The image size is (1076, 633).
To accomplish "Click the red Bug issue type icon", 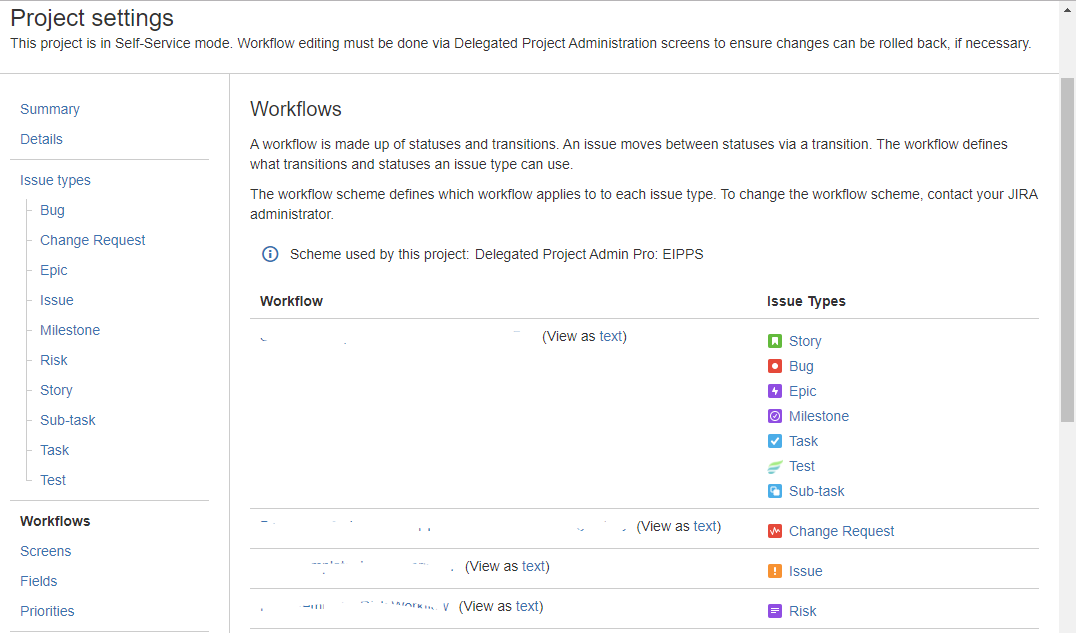I will pyautogui.click(x=775, y=366).
